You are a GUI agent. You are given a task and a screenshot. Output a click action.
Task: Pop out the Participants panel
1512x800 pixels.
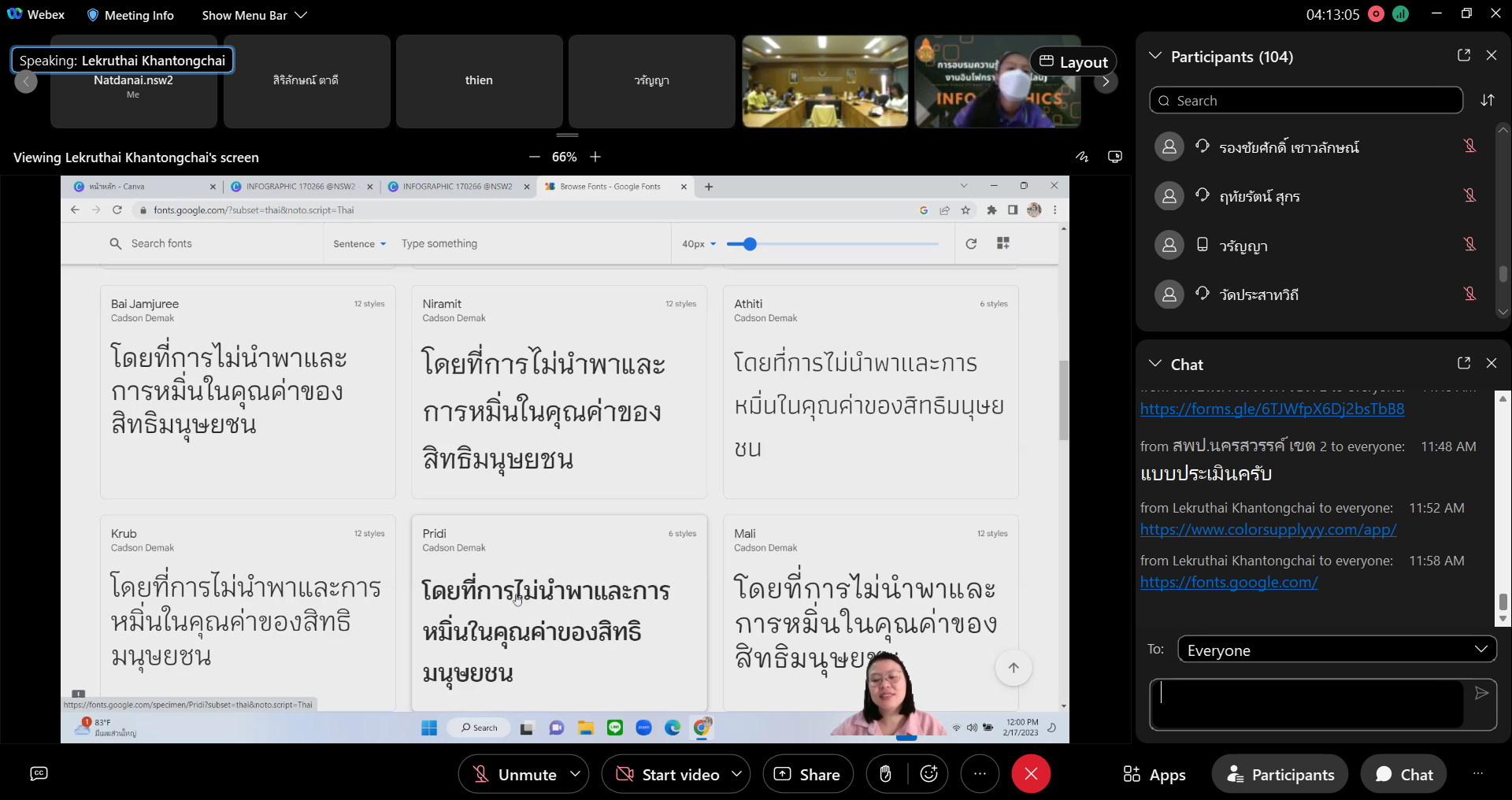(x=1464, y=55)
